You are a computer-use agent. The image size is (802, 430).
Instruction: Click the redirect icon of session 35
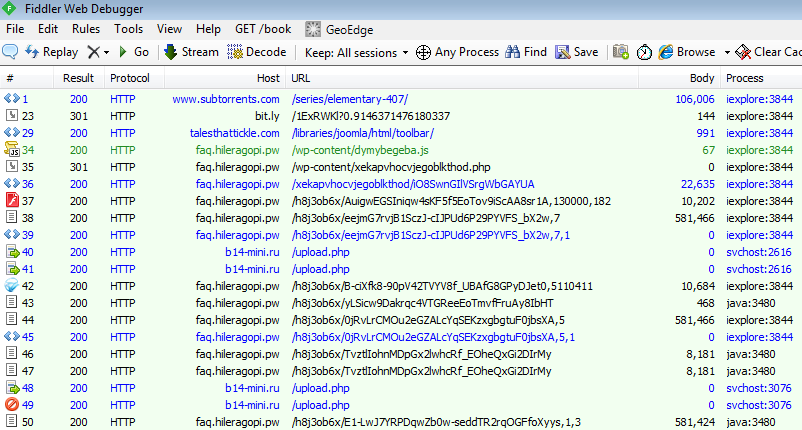(11, 166)
